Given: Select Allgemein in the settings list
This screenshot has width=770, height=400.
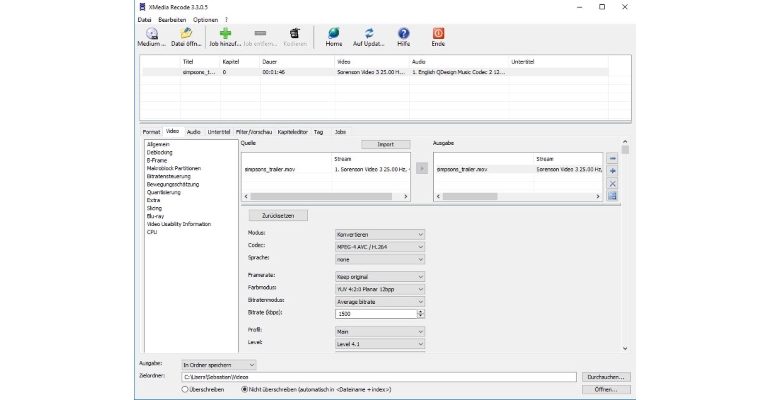Looking at the screenshot, I should (158, 144).
